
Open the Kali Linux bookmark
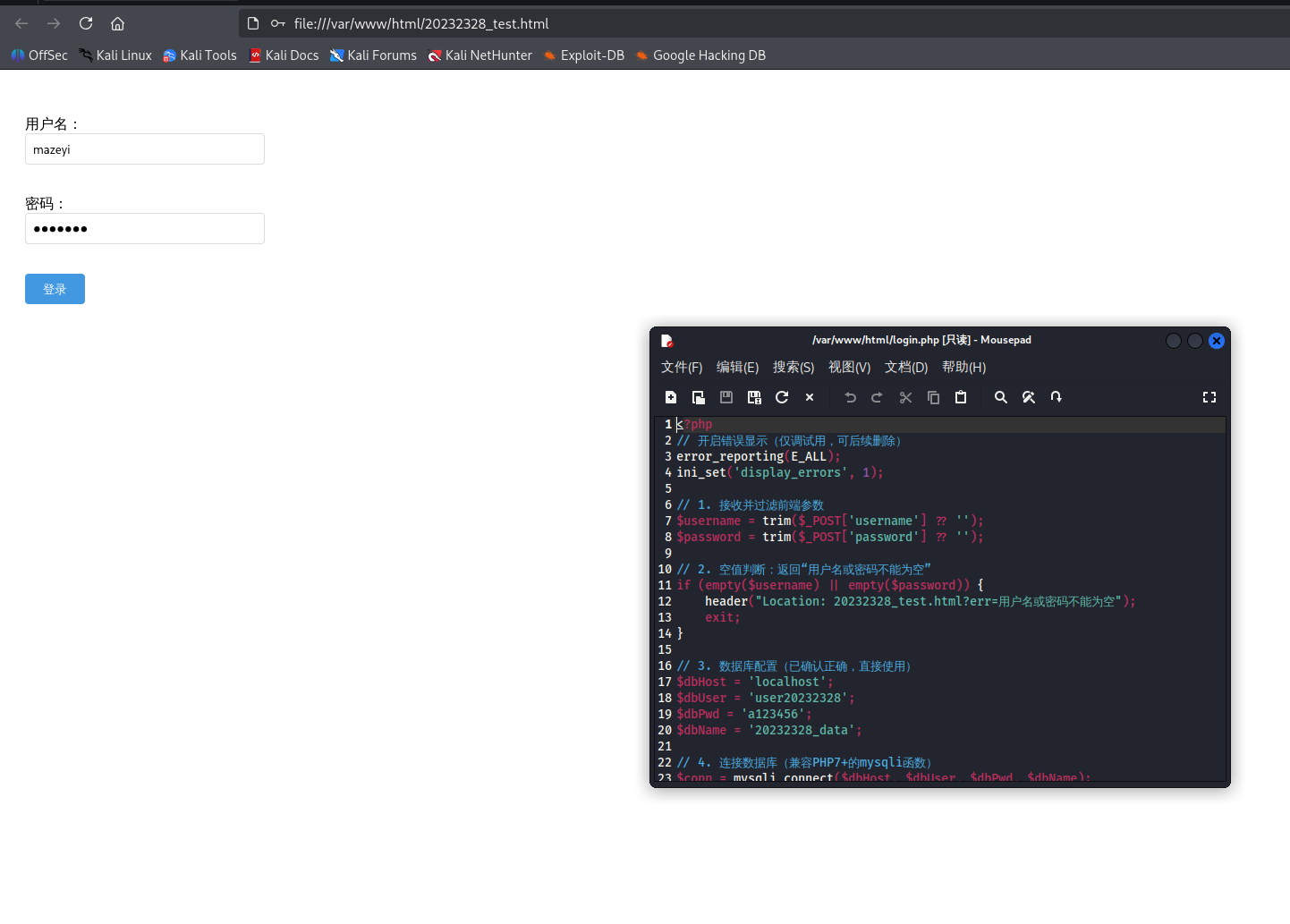pos(115,55)
